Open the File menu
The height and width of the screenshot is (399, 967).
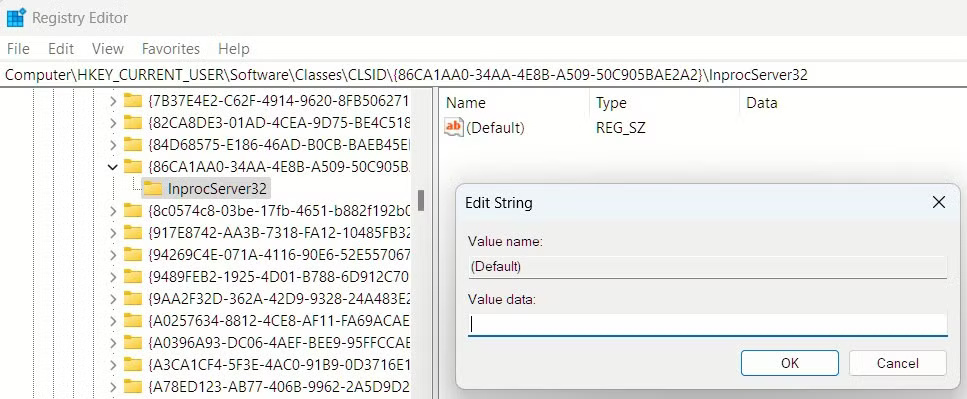tap(18, 49)
